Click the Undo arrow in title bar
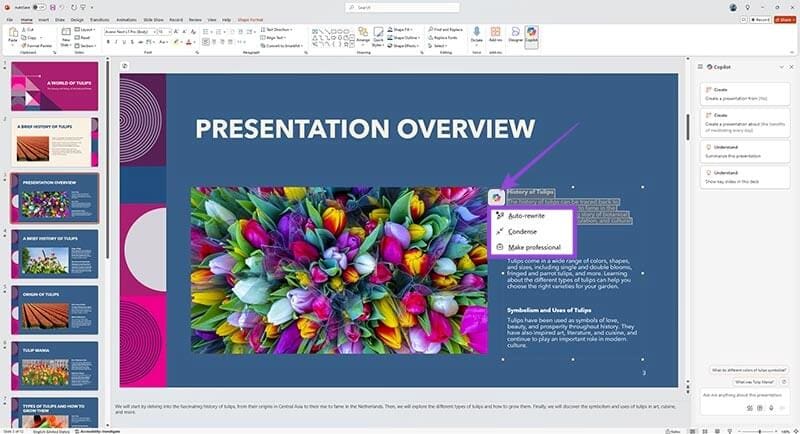Screen dimensions: 800x434 tap(62, 8)
